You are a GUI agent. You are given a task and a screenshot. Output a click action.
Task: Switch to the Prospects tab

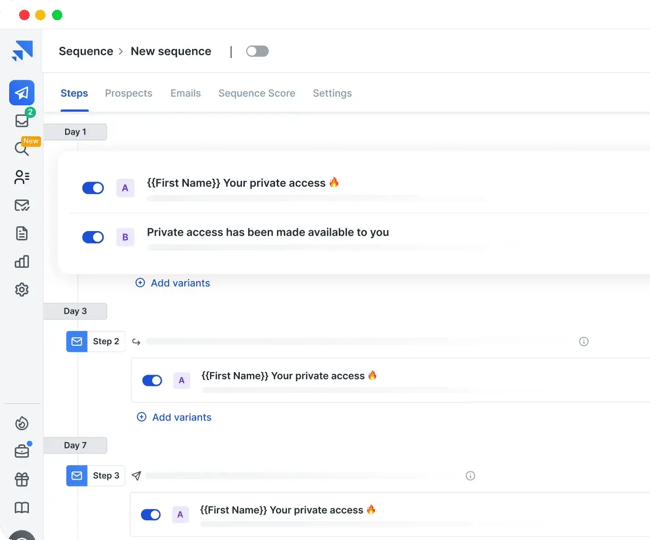128,93
